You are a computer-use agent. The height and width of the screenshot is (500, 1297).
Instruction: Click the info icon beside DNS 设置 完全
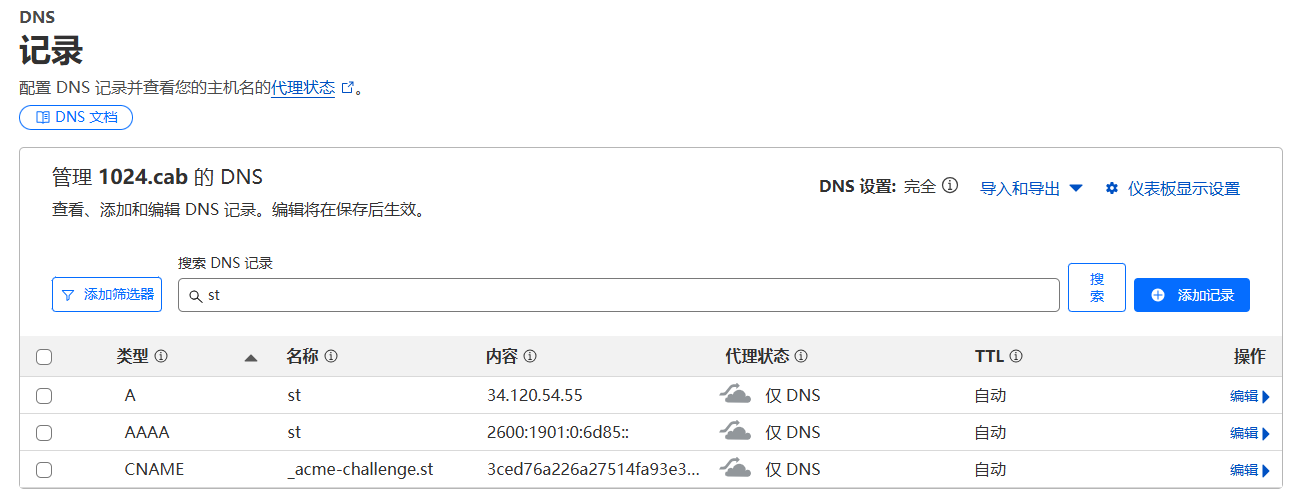tap(950, 186)
